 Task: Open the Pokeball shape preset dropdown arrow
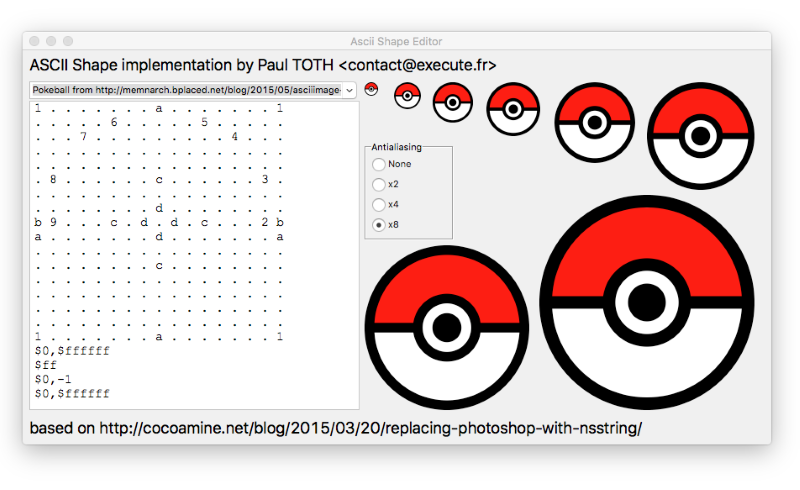(349, 90)
